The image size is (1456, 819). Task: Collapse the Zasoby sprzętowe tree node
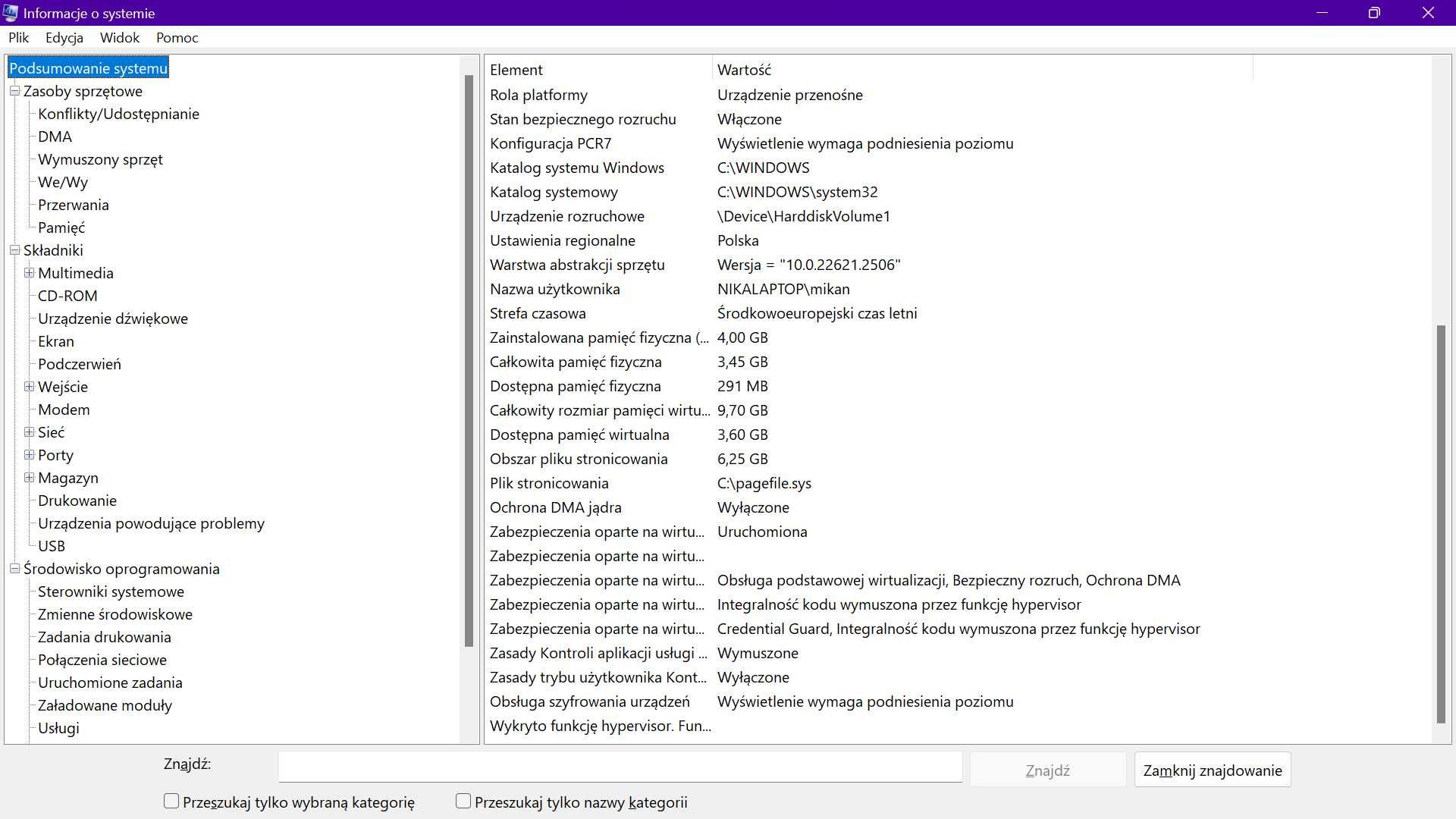(x=14, y=91)
